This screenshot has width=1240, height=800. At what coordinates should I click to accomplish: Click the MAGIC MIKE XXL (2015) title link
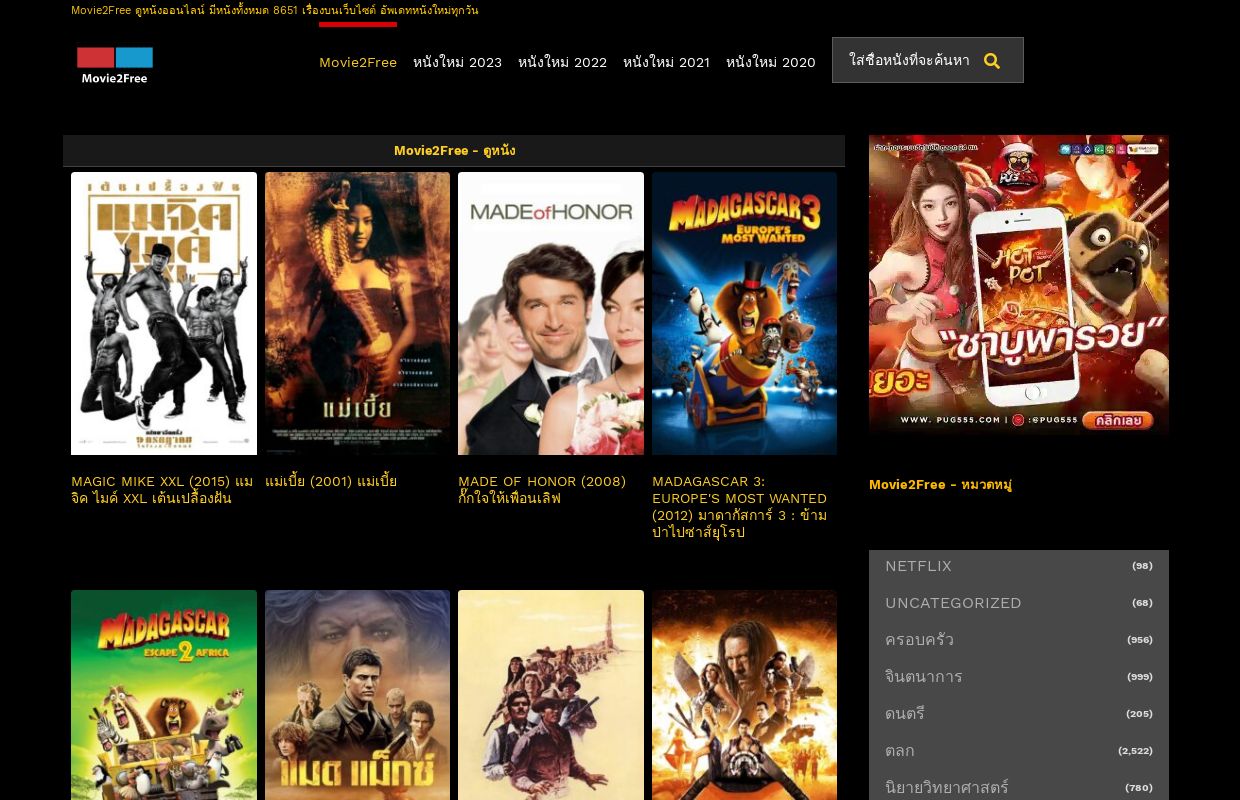(x=162, y=490)
